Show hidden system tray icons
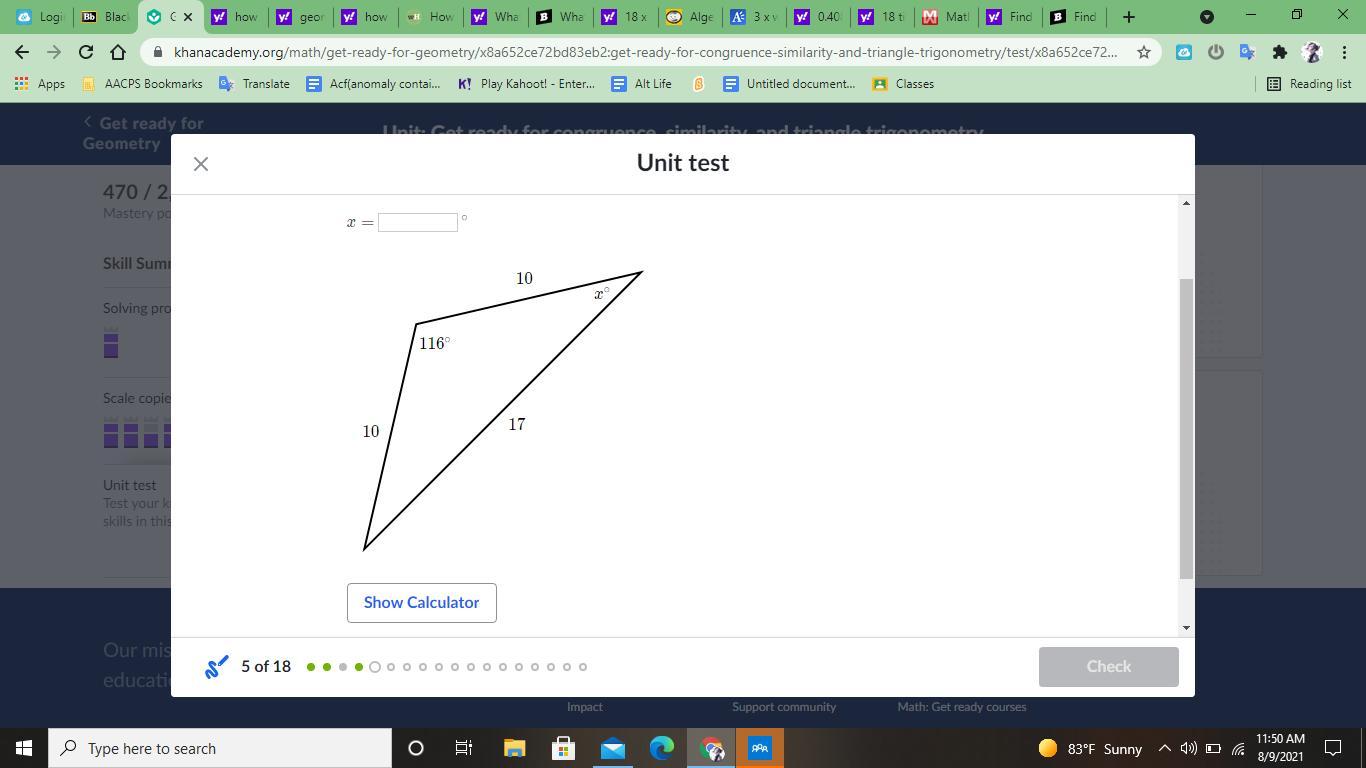 [1165, 748]
